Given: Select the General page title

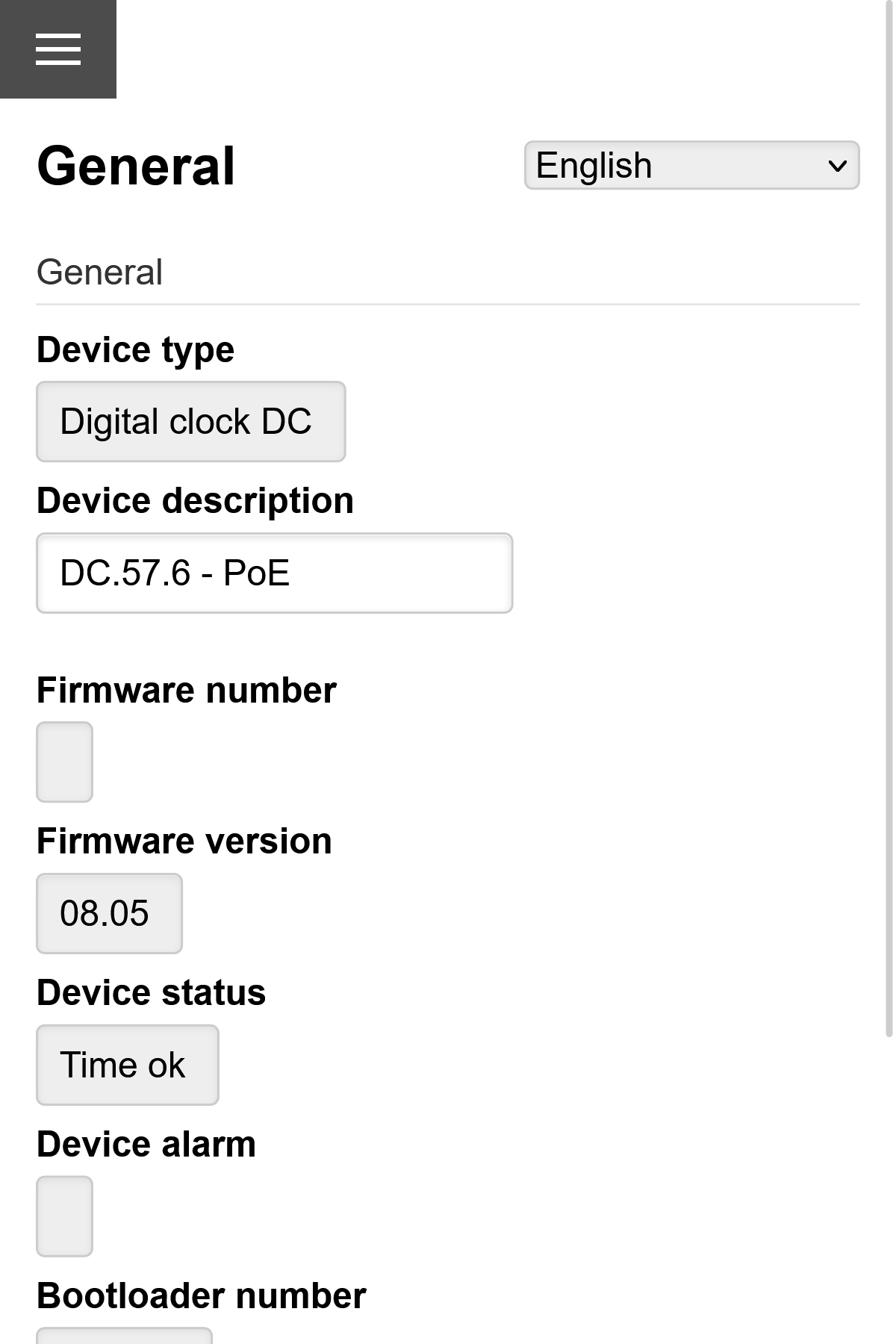Looking at the screenshot, I should [137, 165].
